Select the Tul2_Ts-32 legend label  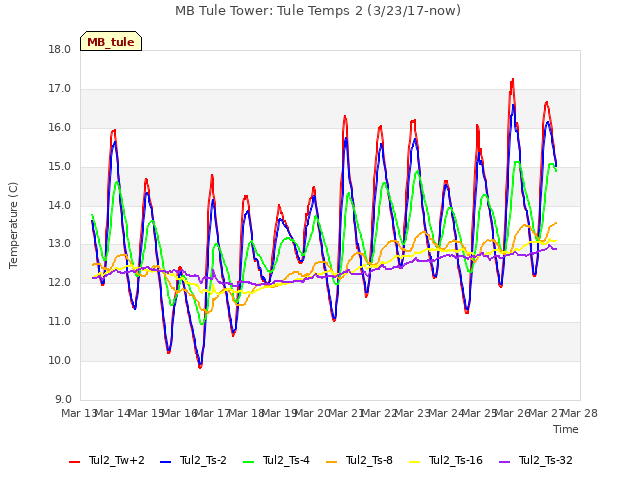point(546,460)
